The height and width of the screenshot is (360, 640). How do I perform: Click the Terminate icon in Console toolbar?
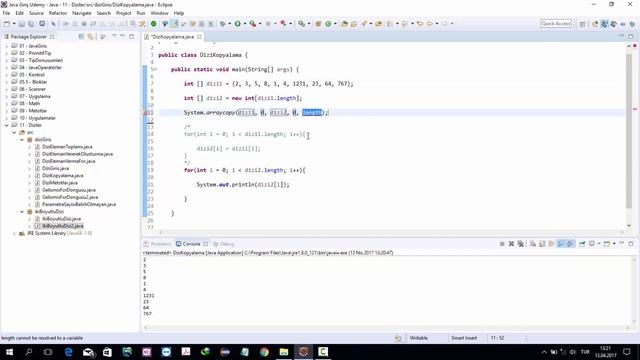click(502, 244)
